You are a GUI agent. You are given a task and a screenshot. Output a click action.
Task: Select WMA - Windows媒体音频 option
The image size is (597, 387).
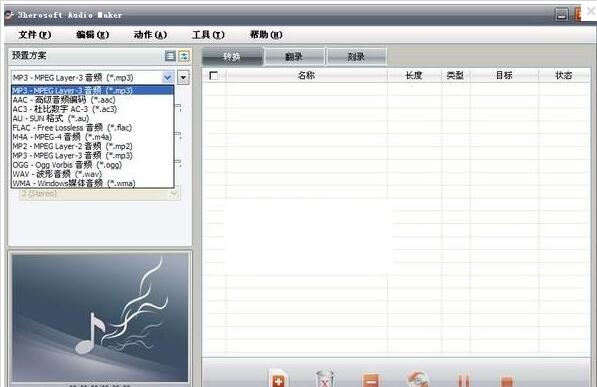[93, 183]
